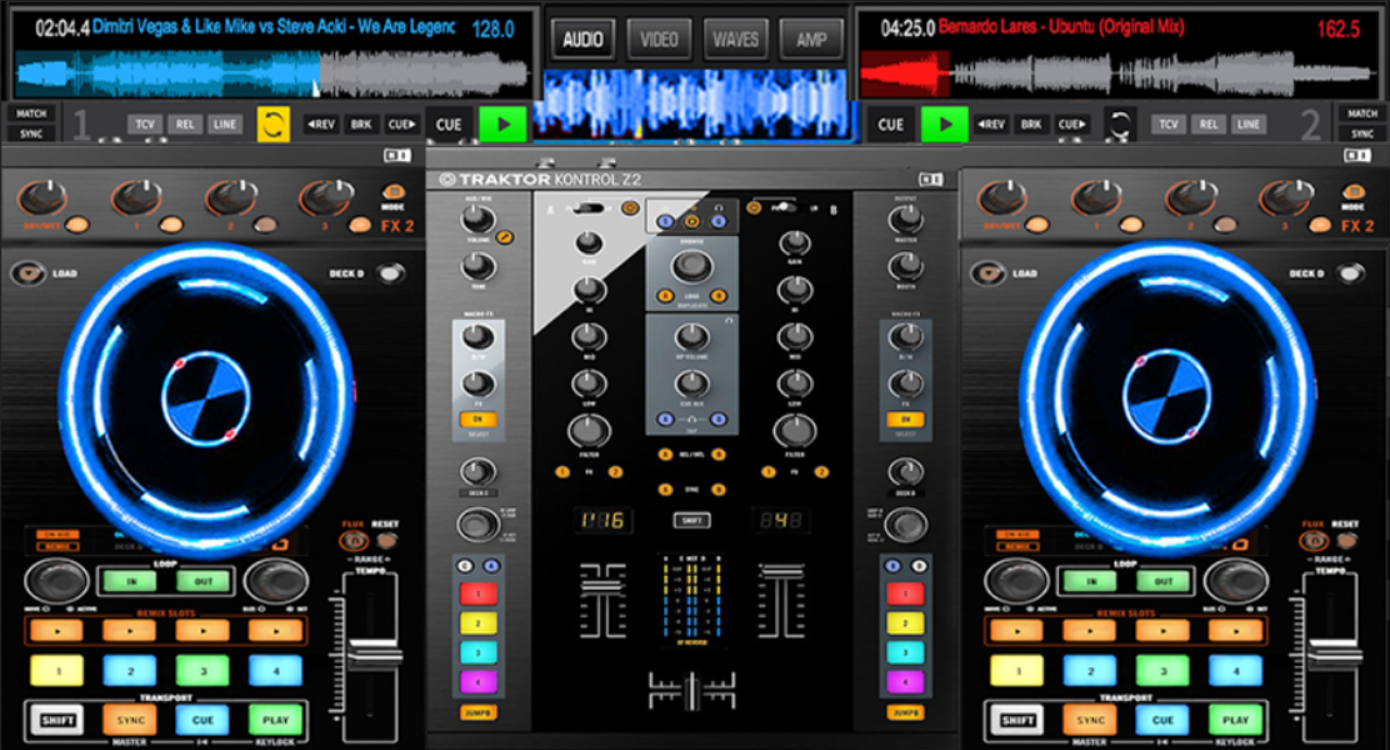Viewport: 1390px width, 750px height.
Task: Click the REV button on deck 1
Action: pyautogui.click(x=321, y=124)
